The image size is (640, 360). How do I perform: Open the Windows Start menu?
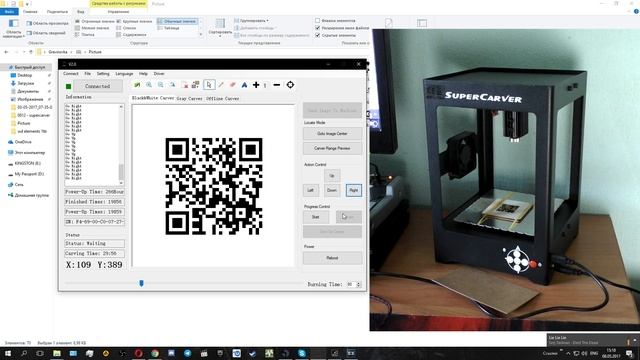pyautogui.click(x=8, y=353)
